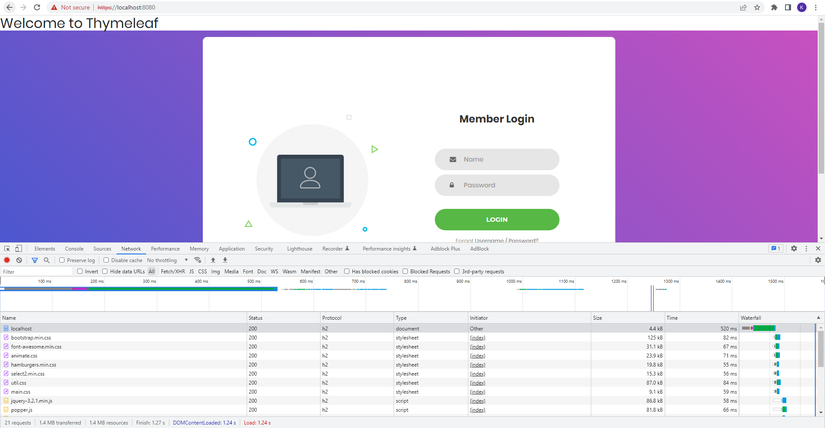Select the All request type filter
This screenshot has height=428, width=825.
(x=152, y=272)
